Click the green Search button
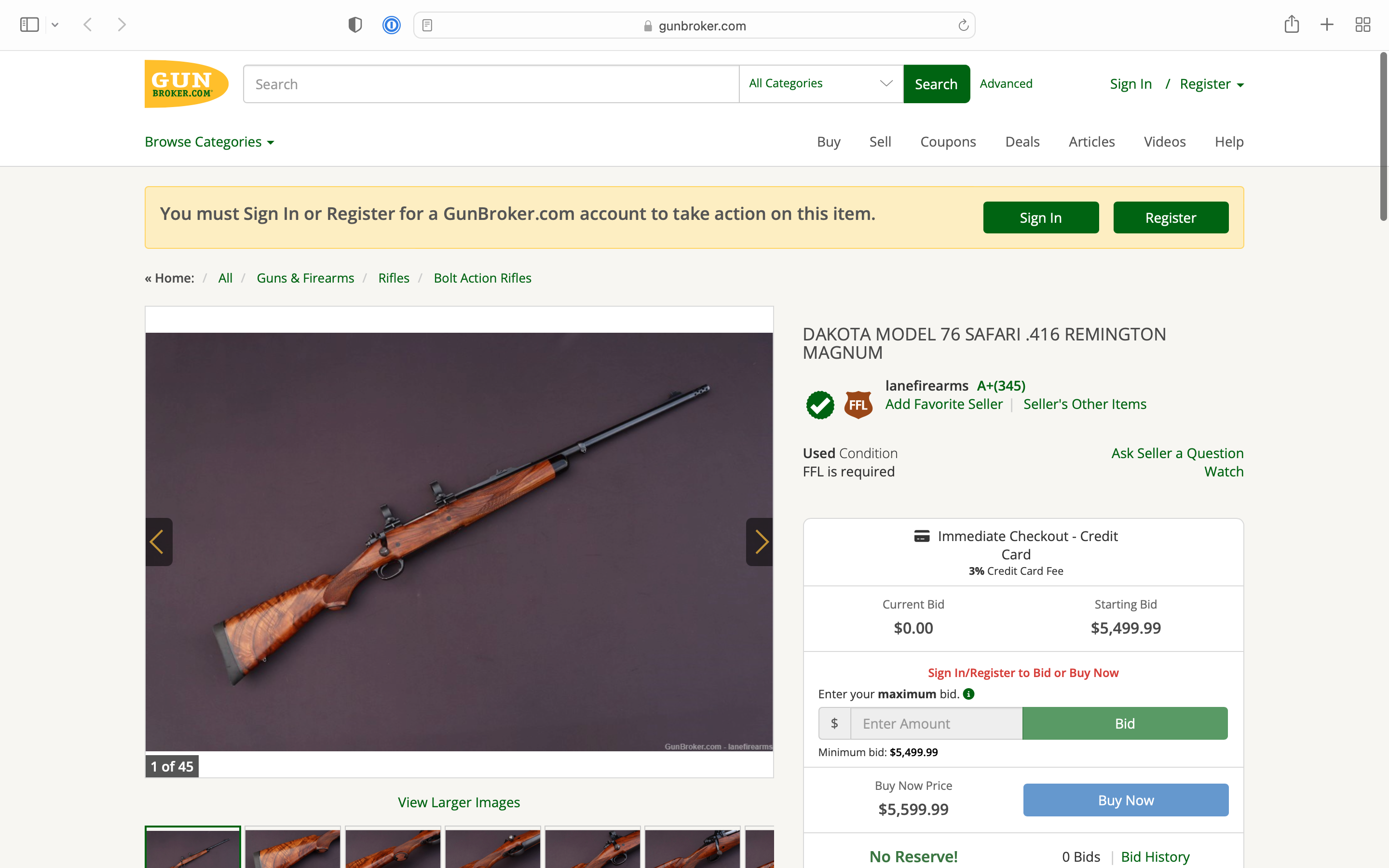This screenshot has height=868, width=1389. tap(936, 84)
